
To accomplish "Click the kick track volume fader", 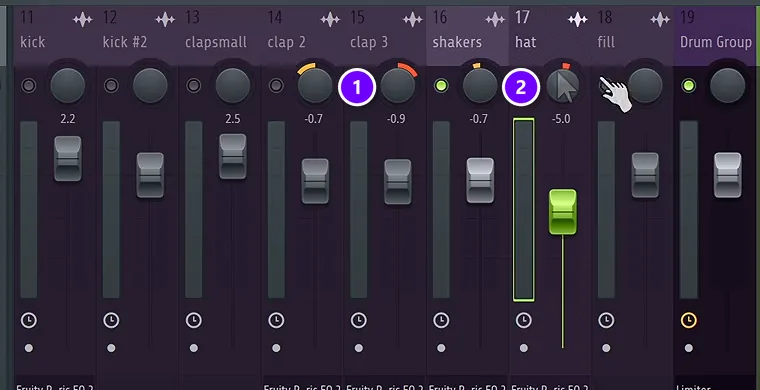I will tap(68, 158).
